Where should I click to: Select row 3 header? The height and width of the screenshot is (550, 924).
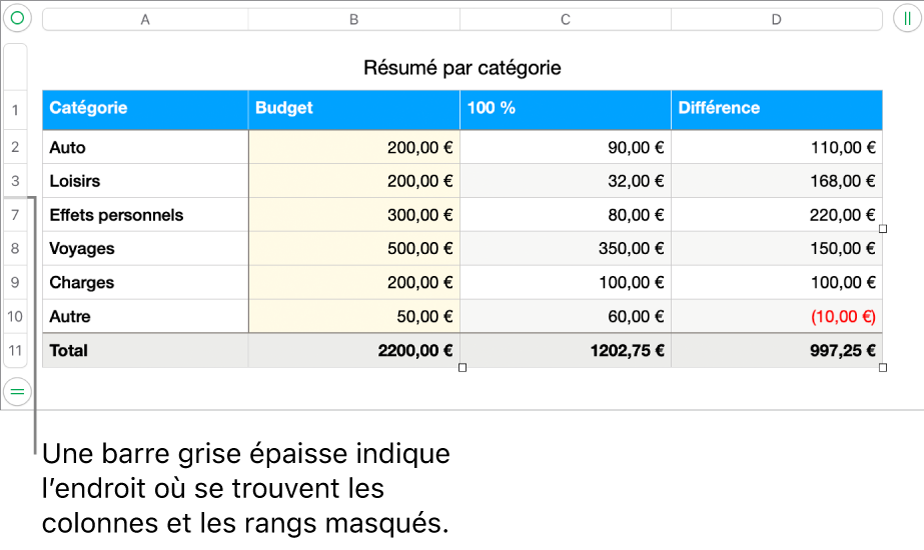[16, 181]
